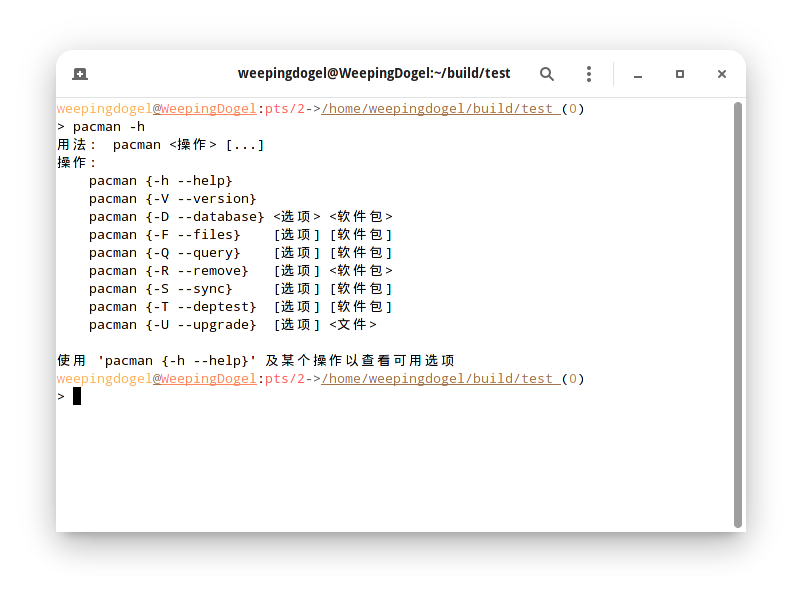Click the username weepingdogel in the top prompt
802x594 pixels.
point(104,109)
